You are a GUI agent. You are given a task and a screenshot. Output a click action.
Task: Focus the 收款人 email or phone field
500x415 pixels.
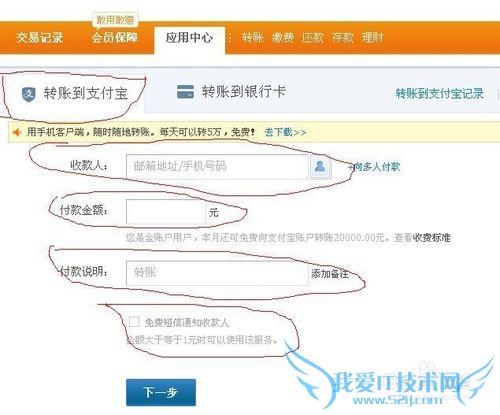217,166
